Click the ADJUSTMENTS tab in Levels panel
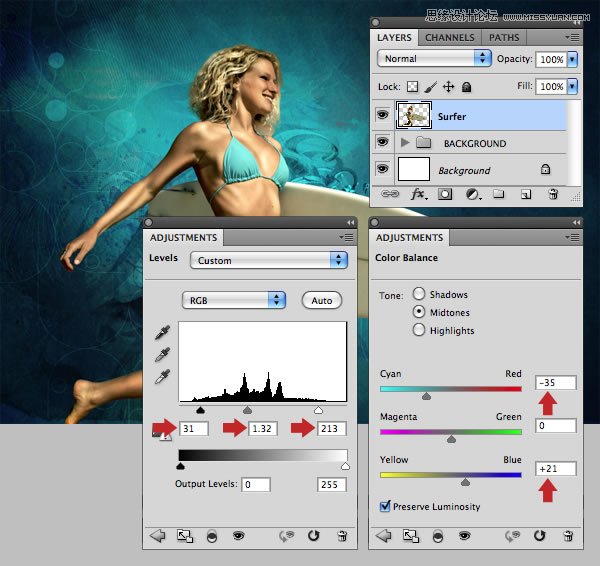 point(183,238)
